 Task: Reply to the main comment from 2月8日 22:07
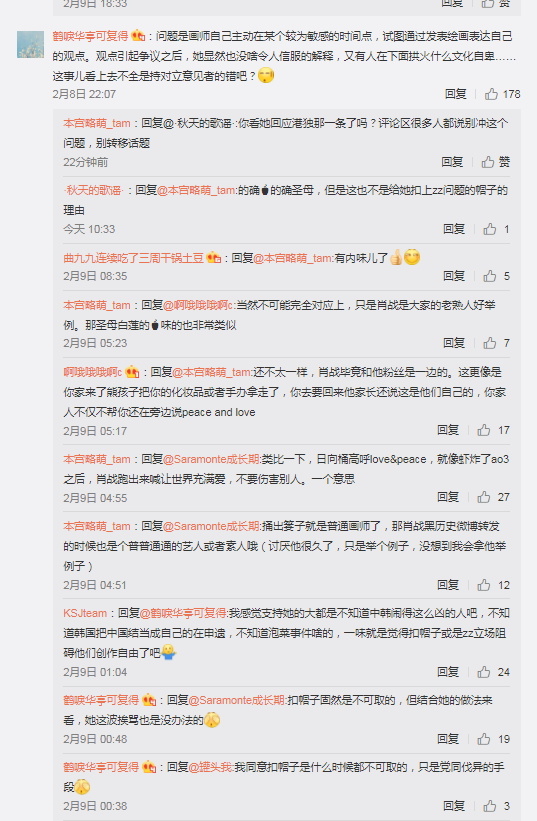pyautogui.click(x=455, y=94)
